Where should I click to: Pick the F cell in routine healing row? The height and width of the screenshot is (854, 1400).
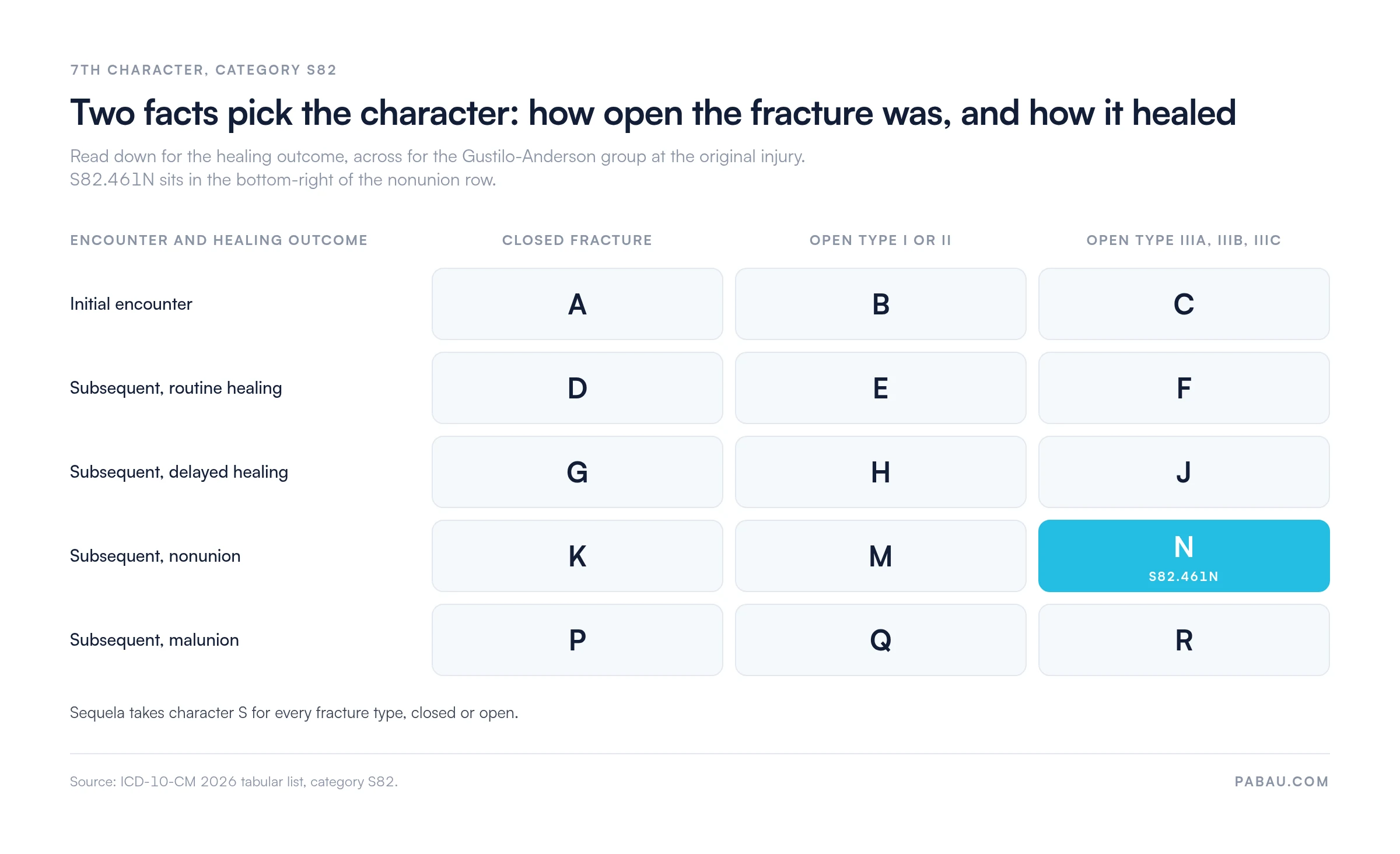pyautogui.click(x=1184, y=388)
